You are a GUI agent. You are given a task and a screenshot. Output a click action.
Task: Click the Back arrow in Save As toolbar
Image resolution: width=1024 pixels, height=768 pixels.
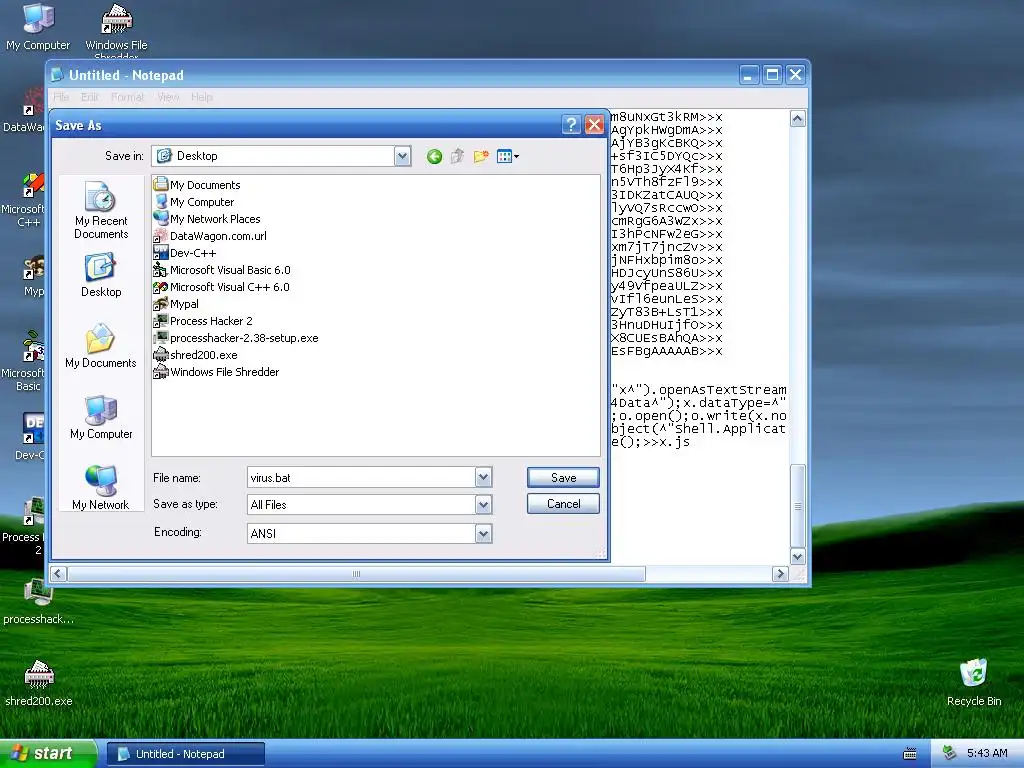pos(434,156)
